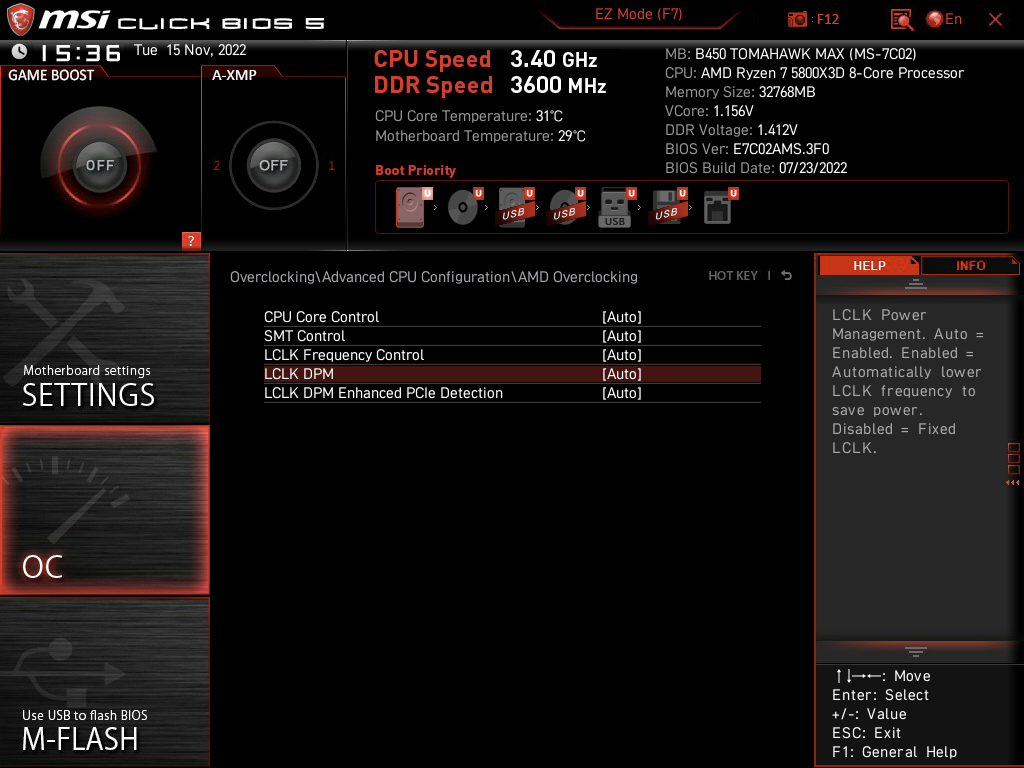Open LCLK Frequency Control [Auto] value

pyautogui.click(x=622, y=355)
